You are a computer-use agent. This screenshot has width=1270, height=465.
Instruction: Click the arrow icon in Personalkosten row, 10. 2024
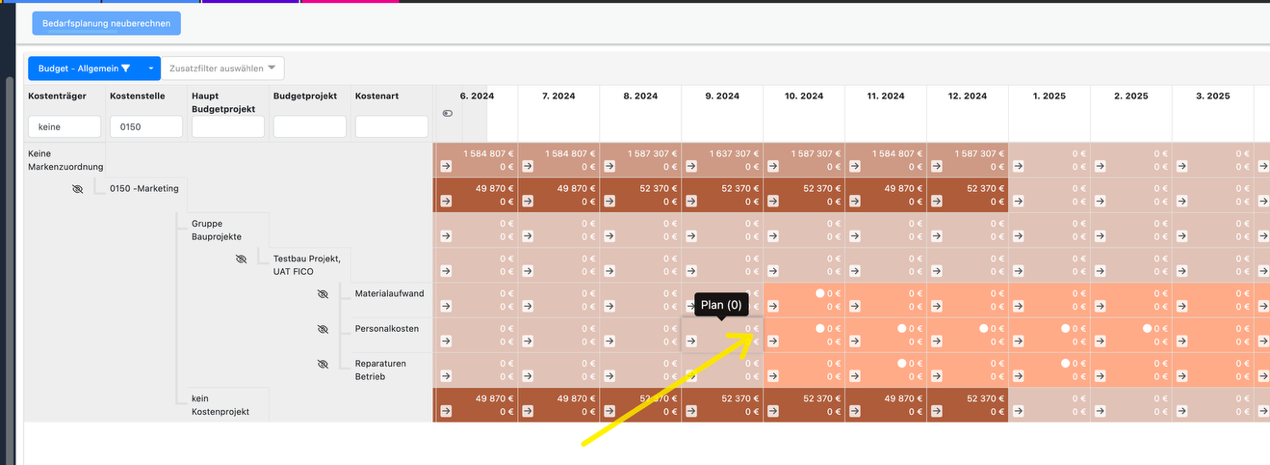click(773, 342)
